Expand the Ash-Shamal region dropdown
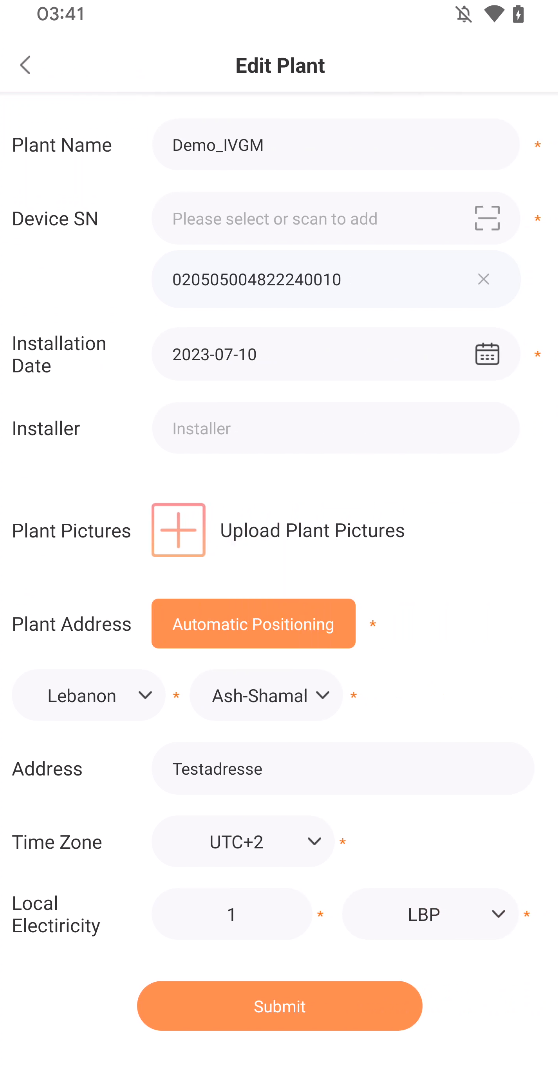The height and width of the screenshot is (1068, 558). tap(266, 695)
